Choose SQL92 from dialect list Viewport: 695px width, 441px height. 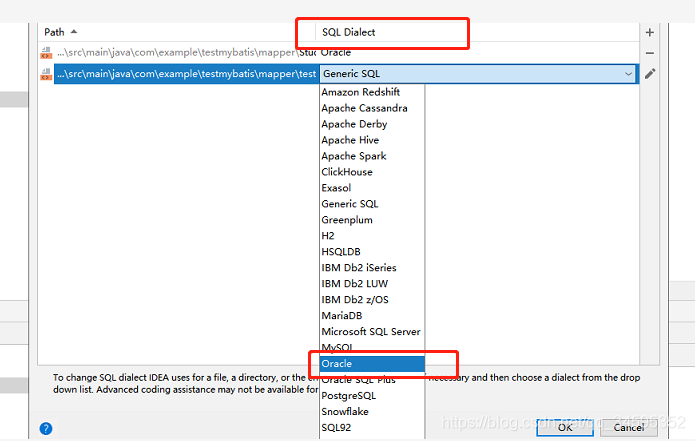coord(371,427)
